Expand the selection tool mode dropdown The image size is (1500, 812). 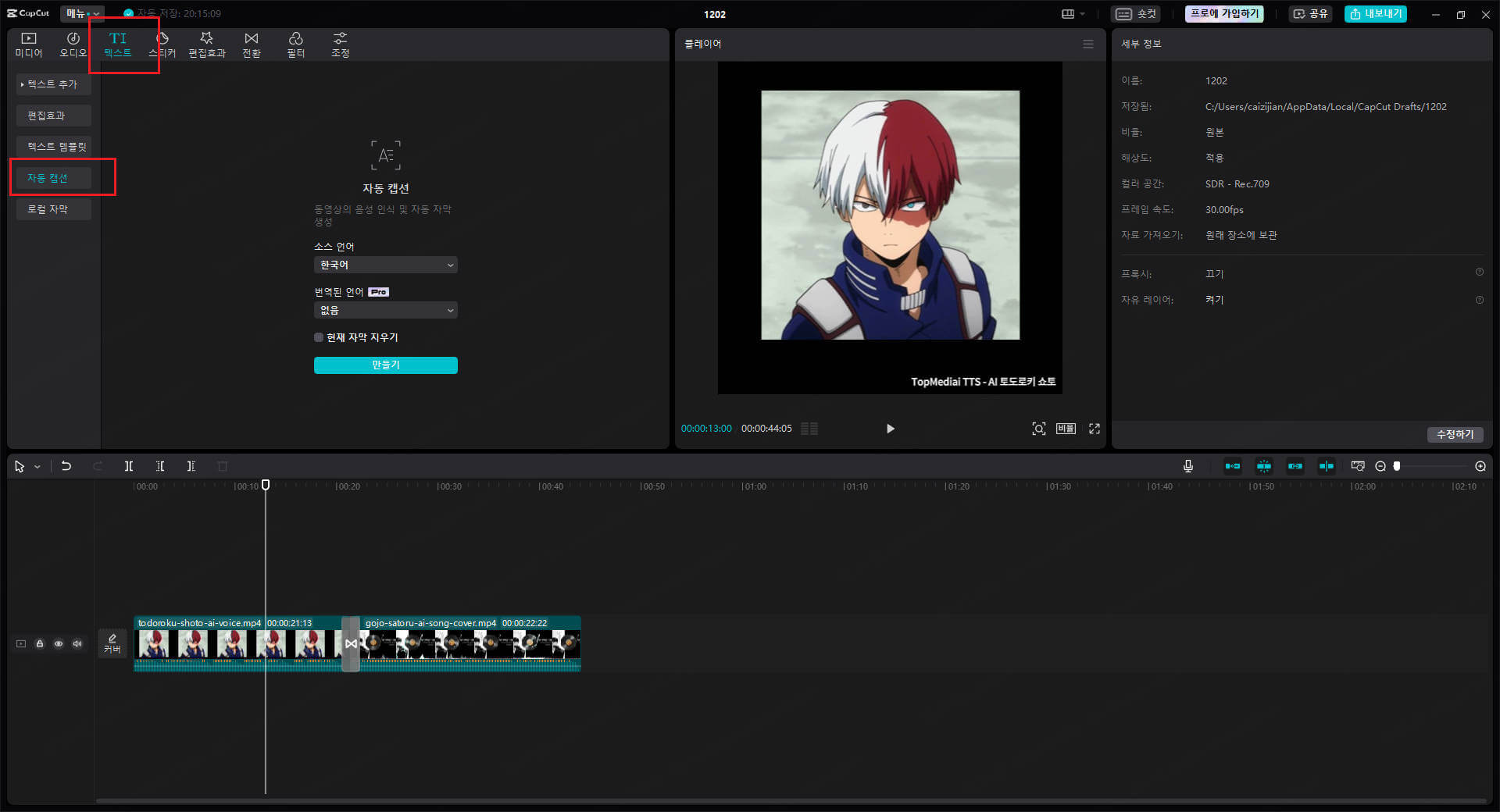[37, 467]
